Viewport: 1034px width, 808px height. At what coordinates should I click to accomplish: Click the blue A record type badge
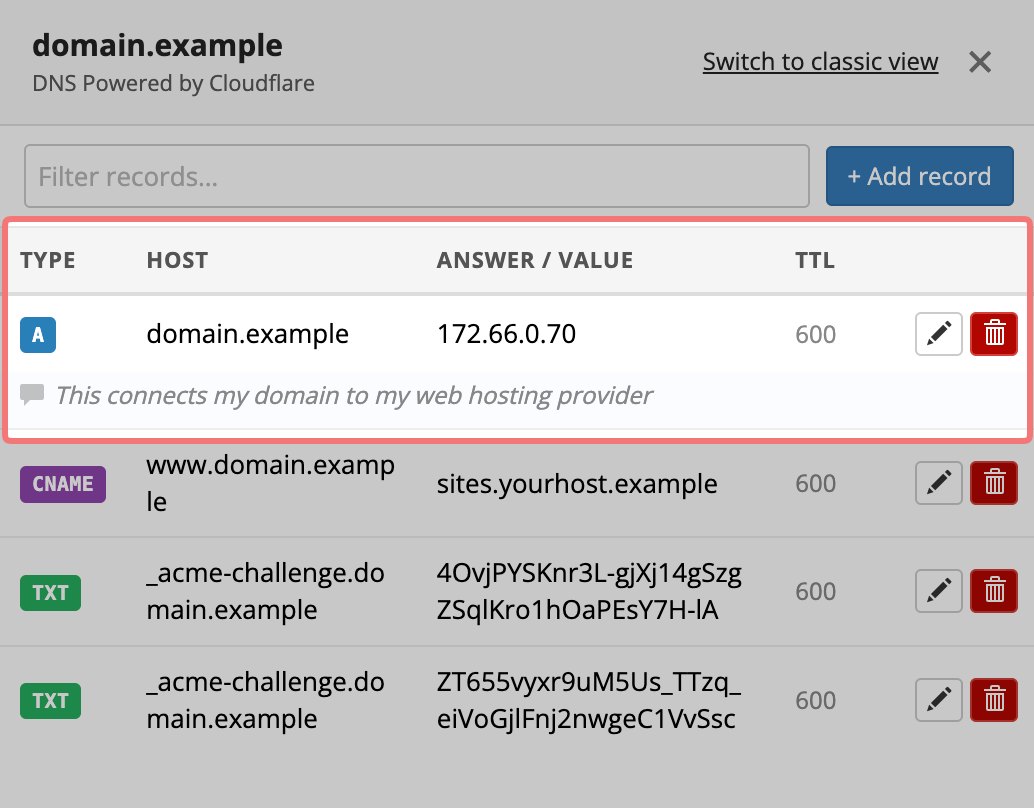pyautogui.click(x=38, y=334)
